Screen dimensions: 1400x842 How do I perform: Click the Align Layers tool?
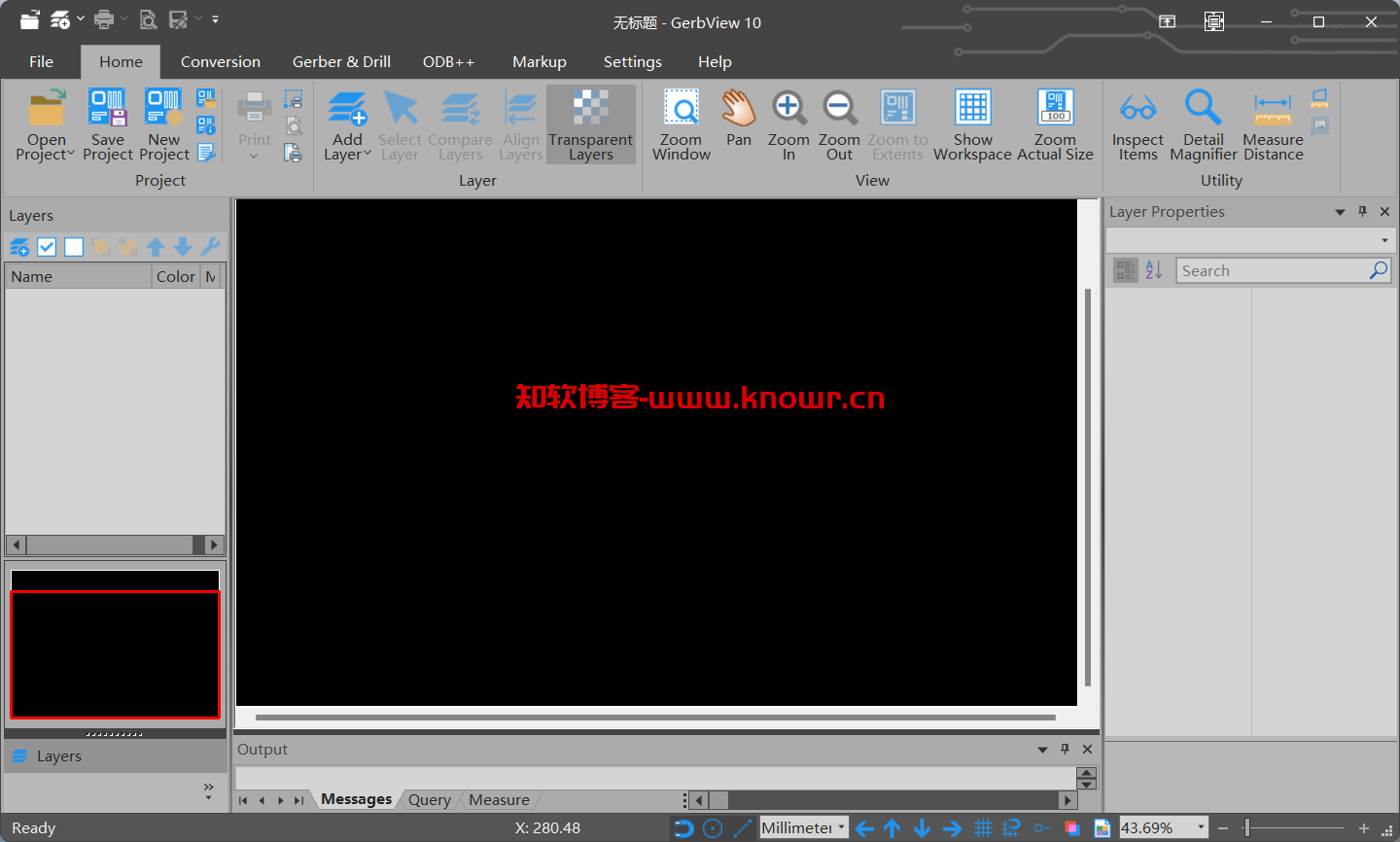pos(521,124)
